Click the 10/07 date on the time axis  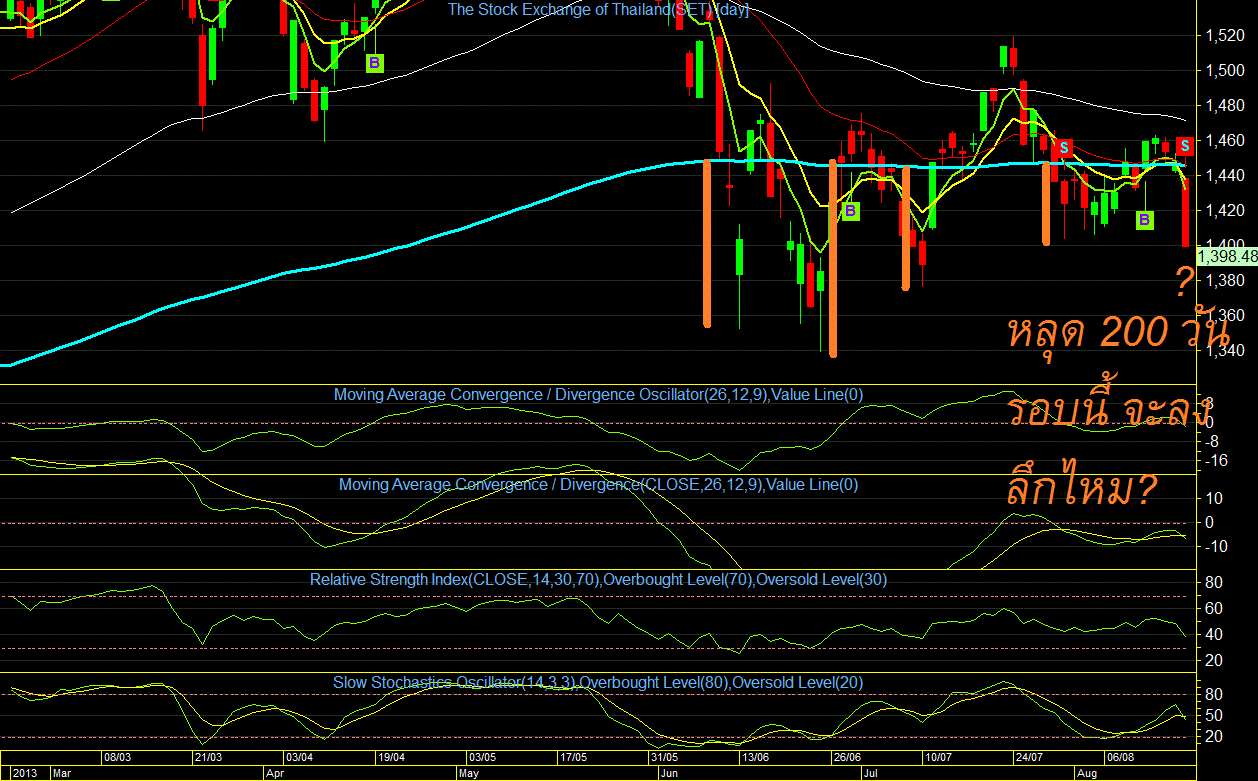pos(938,758)
